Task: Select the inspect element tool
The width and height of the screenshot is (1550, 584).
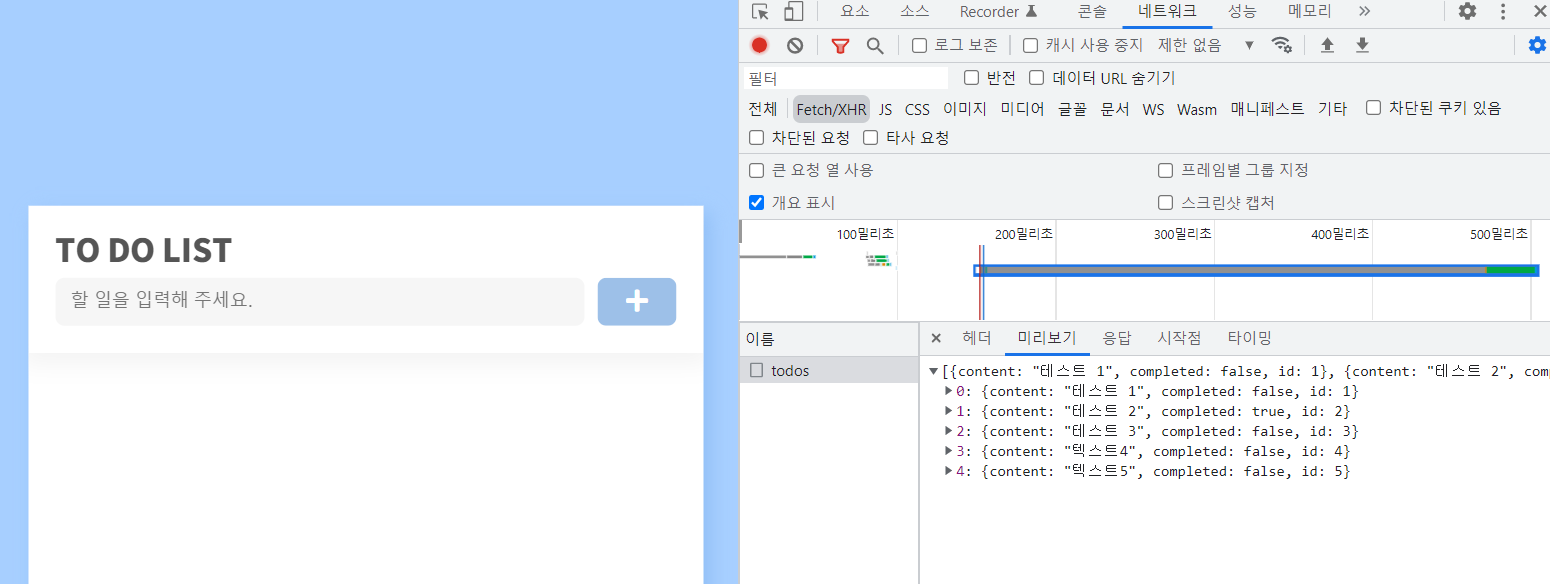Action: click(757, 11)
